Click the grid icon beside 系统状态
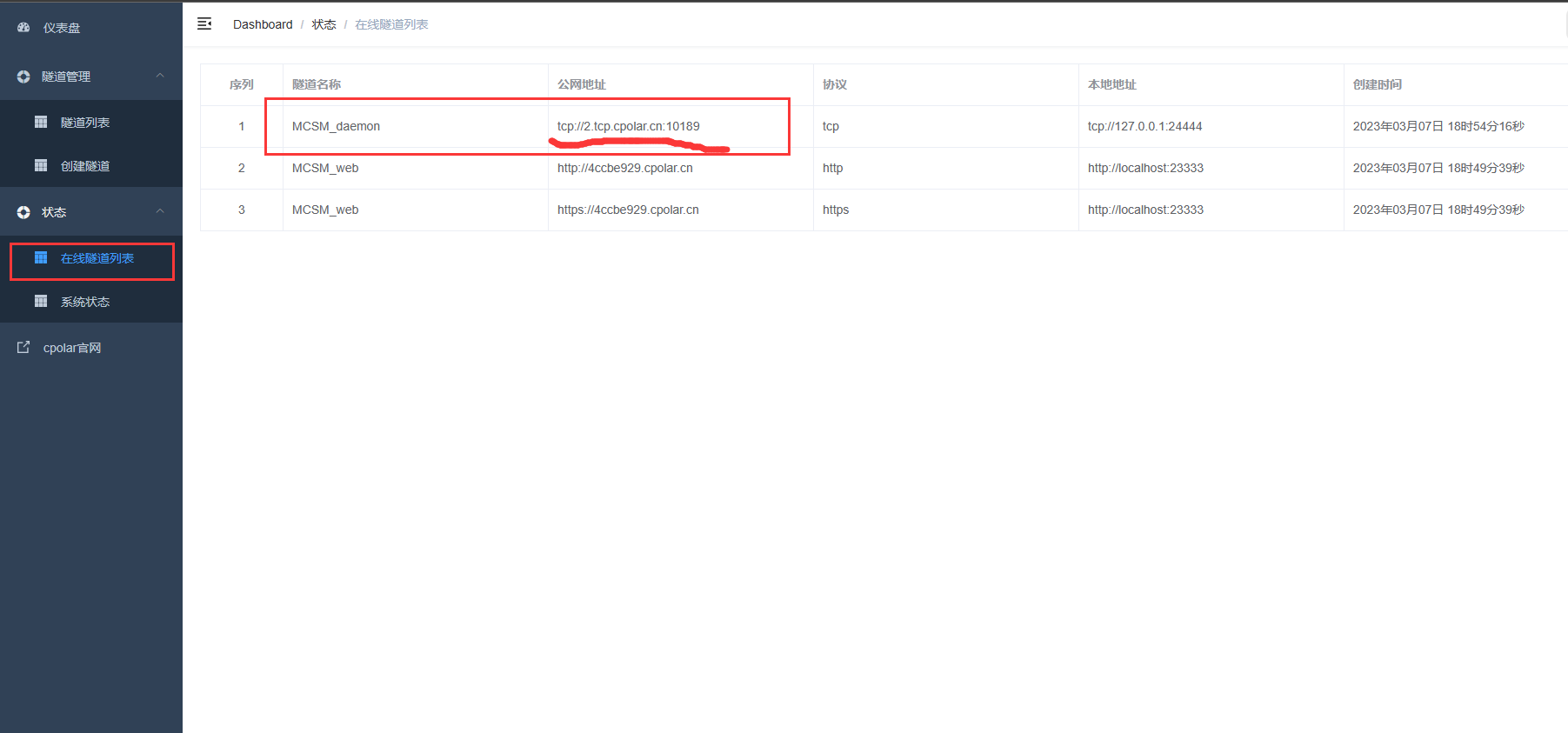 tap(41, 302)
